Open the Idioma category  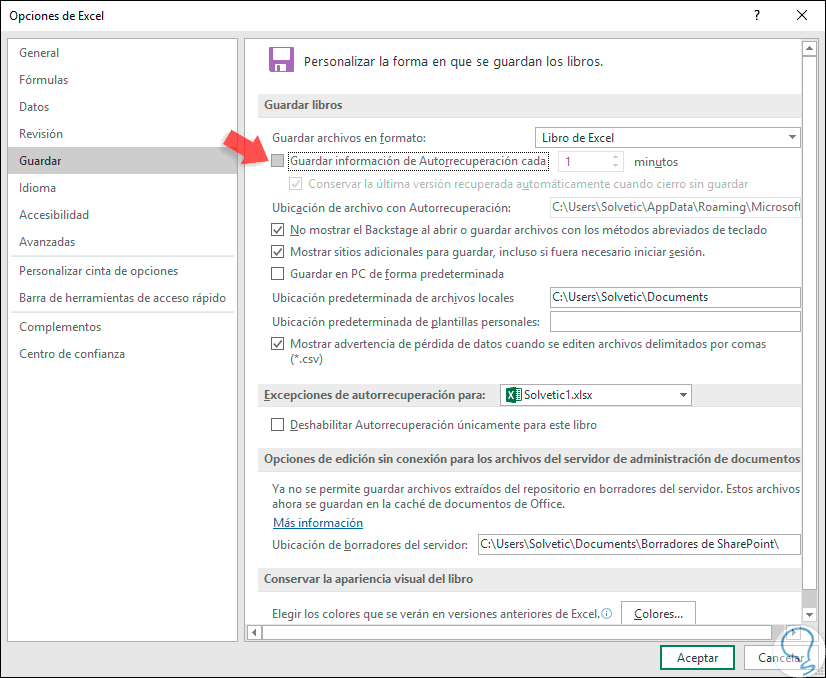pyautogui.click(x=122, y=188)
